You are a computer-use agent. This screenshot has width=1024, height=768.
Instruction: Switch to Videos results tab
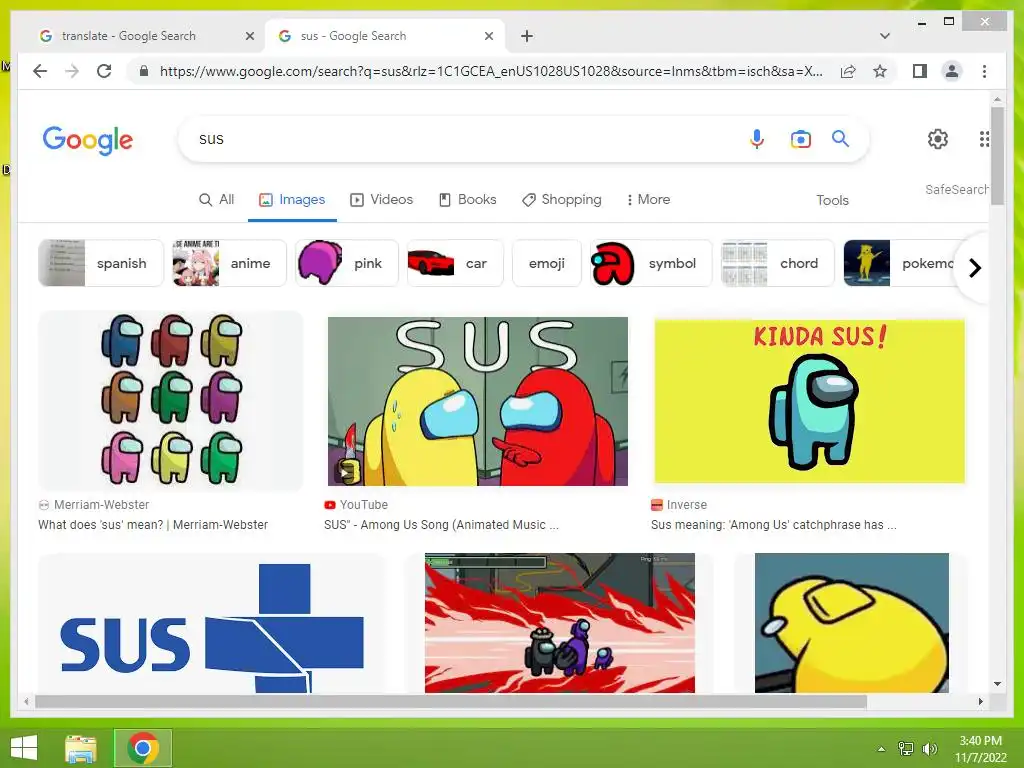[x=381, y=199]
